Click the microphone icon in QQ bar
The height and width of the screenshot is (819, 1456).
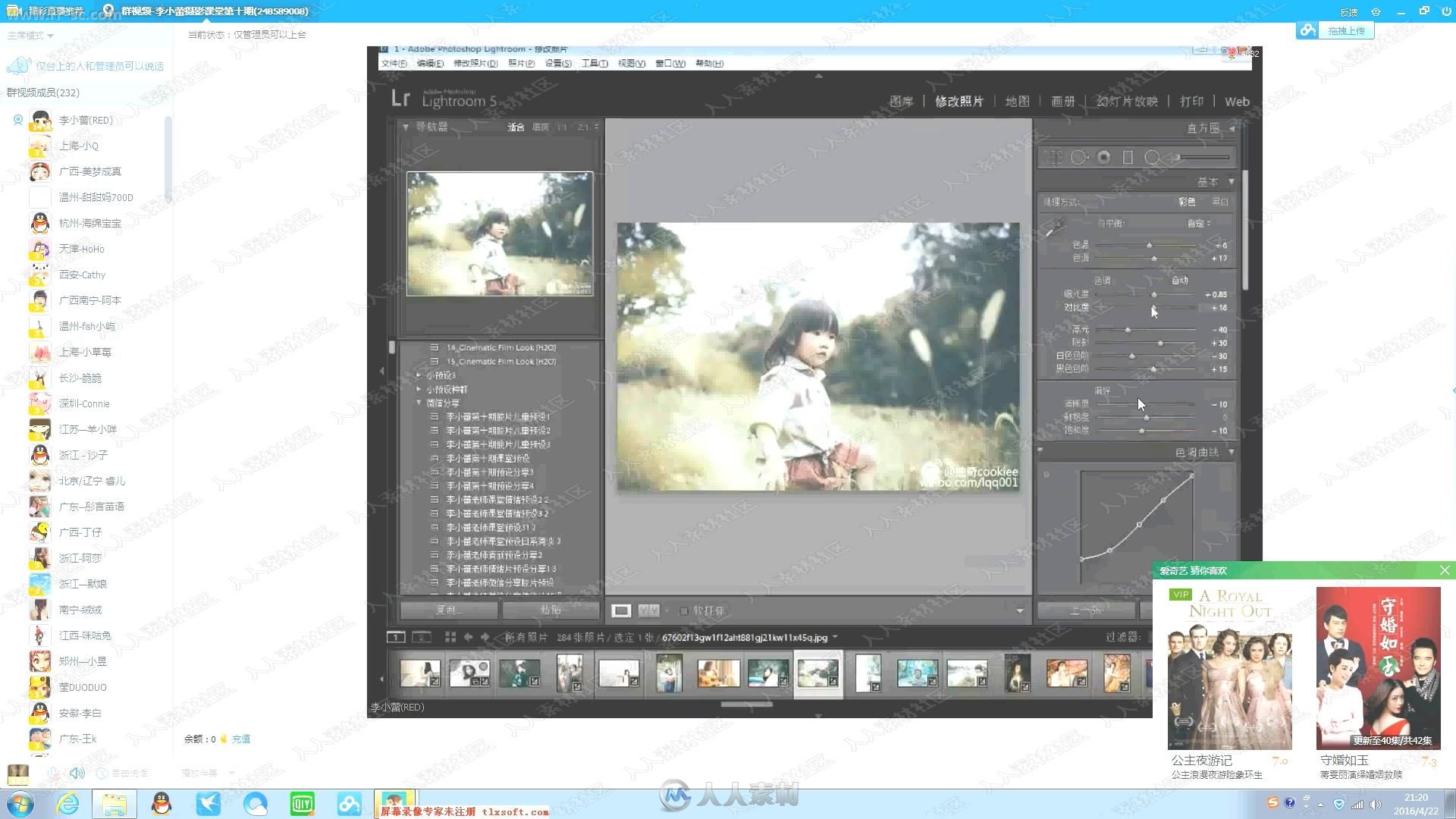(x=53, y=773)
